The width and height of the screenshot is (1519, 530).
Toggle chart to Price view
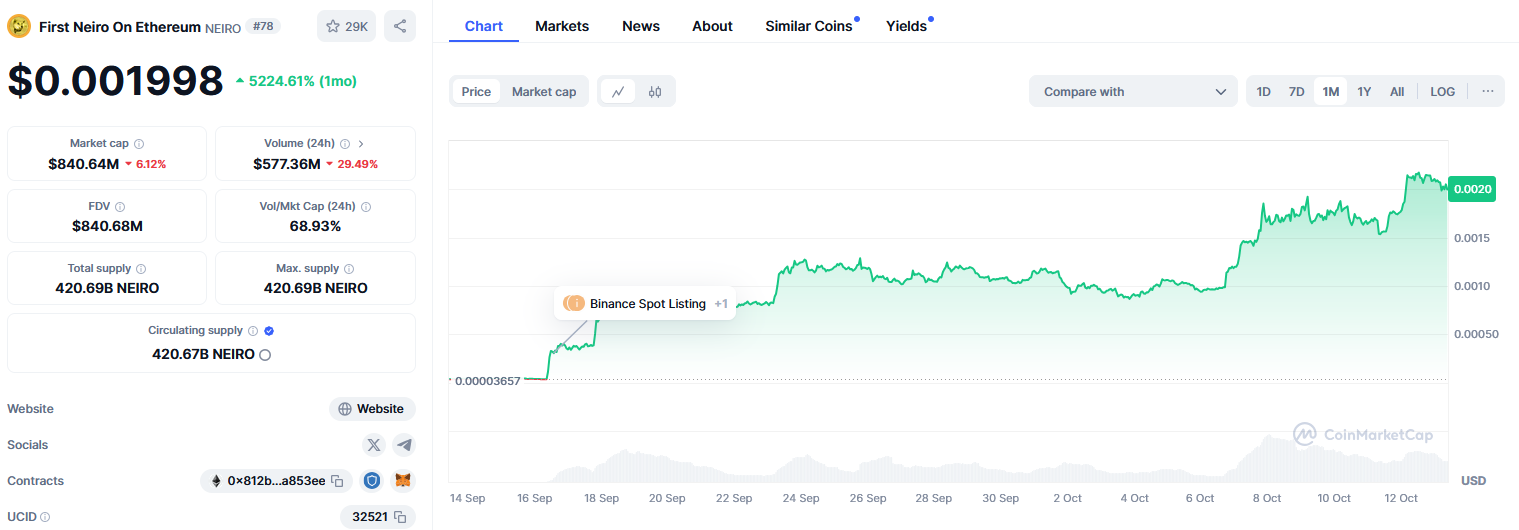click(476, 92)
